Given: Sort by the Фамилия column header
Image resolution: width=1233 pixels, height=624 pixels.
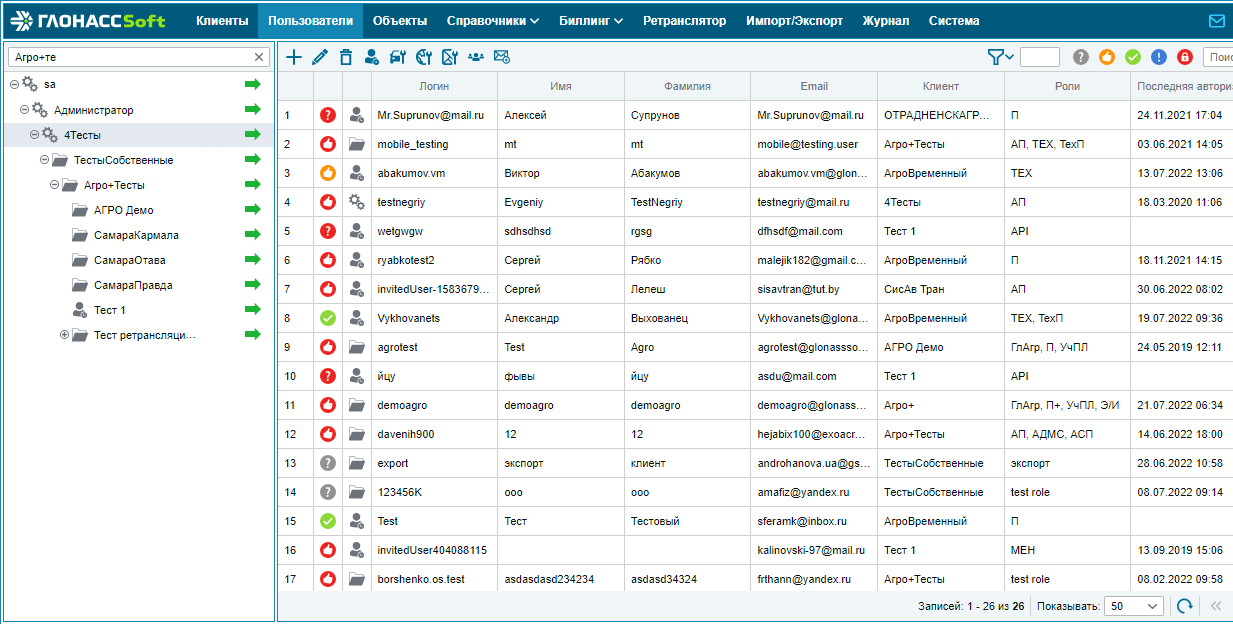Looking at the screenshot, I should tap(687, 86).
